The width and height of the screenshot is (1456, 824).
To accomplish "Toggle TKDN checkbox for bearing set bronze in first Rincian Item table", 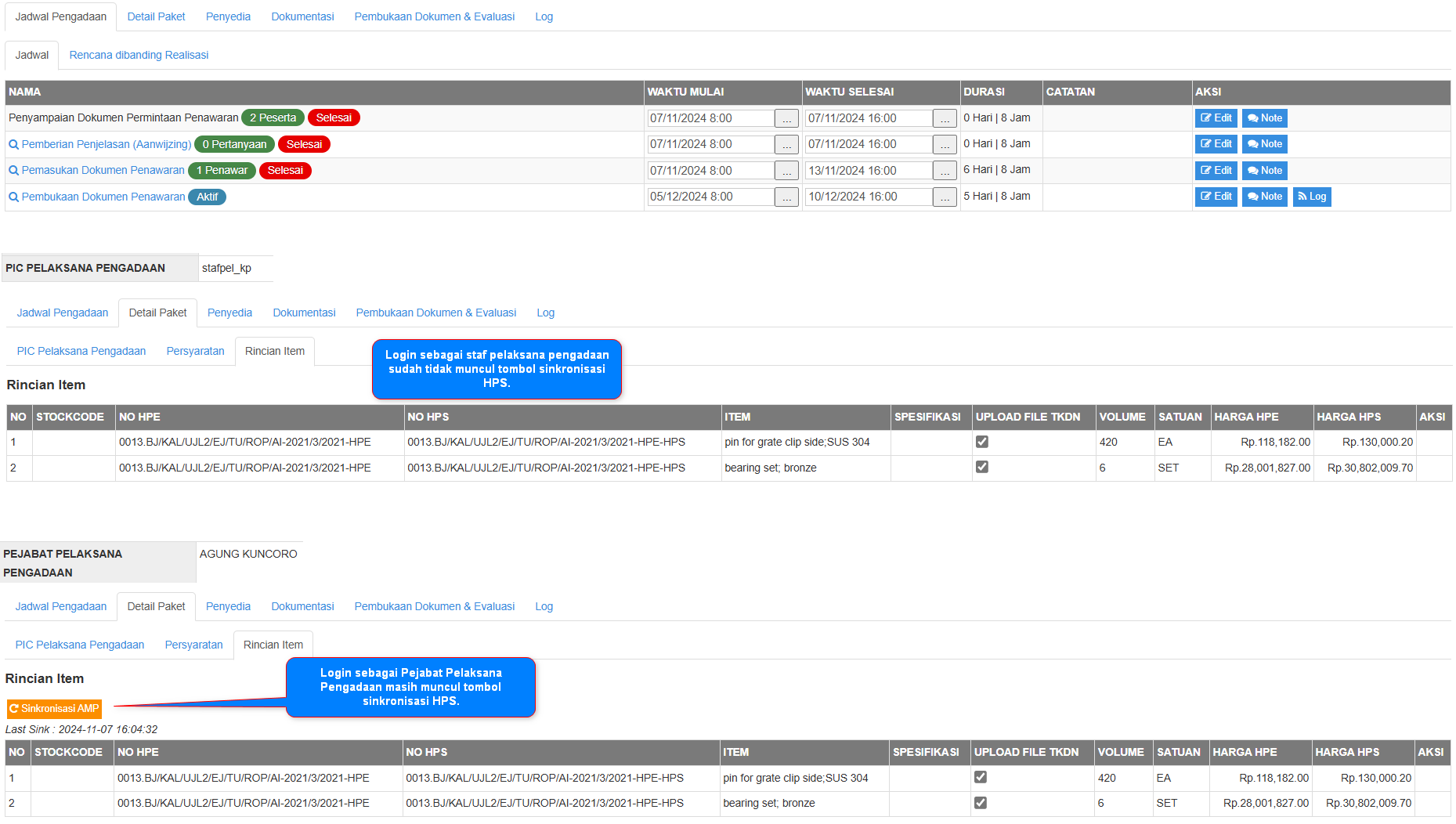I will [981, 467].
